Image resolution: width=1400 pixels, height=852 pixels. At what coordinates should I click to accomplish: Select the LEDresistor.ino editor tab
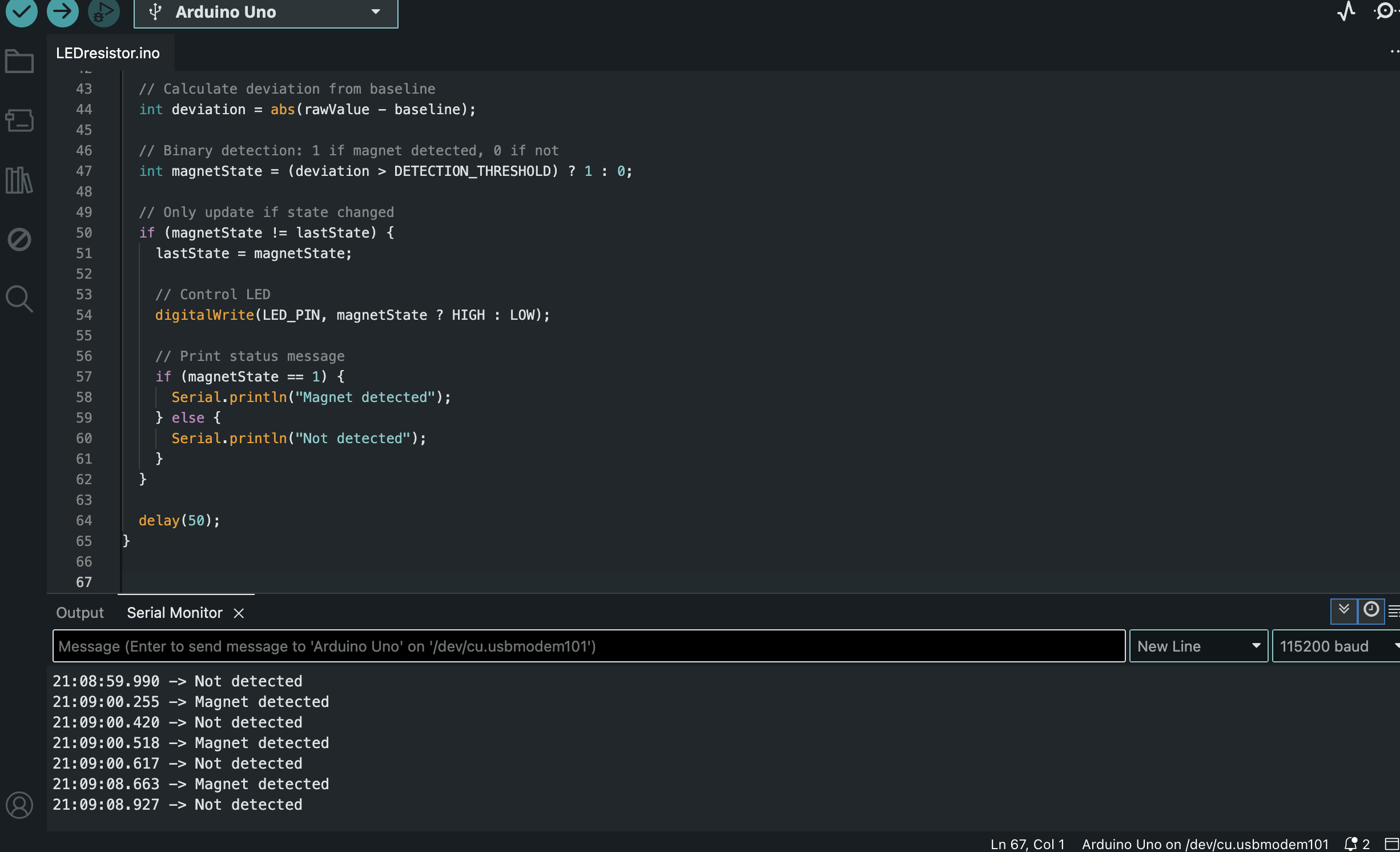pos(108,53)
